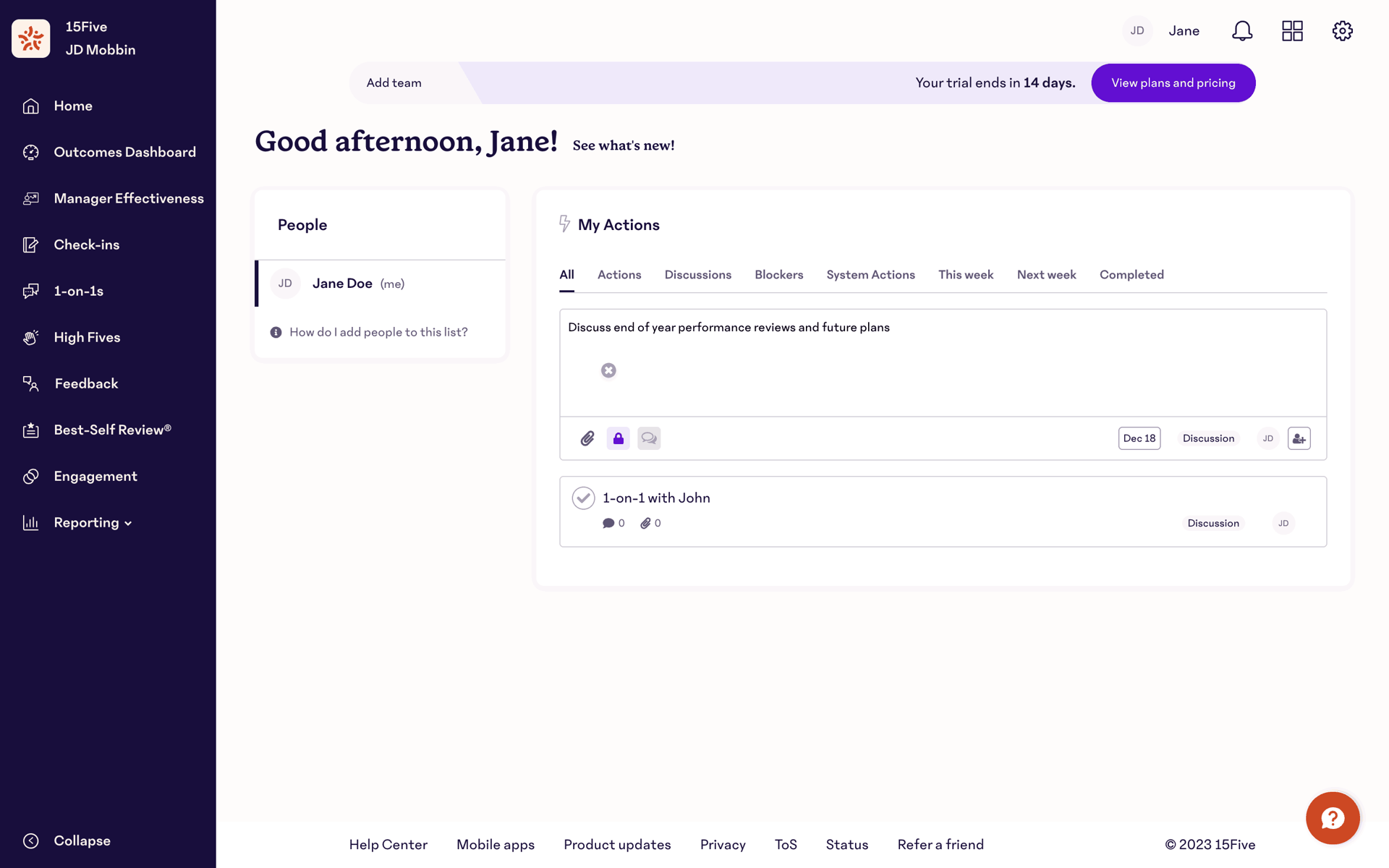Click the JD assignee avatar in editor
Screen dimensions: 1389x868
(1267, 438)
